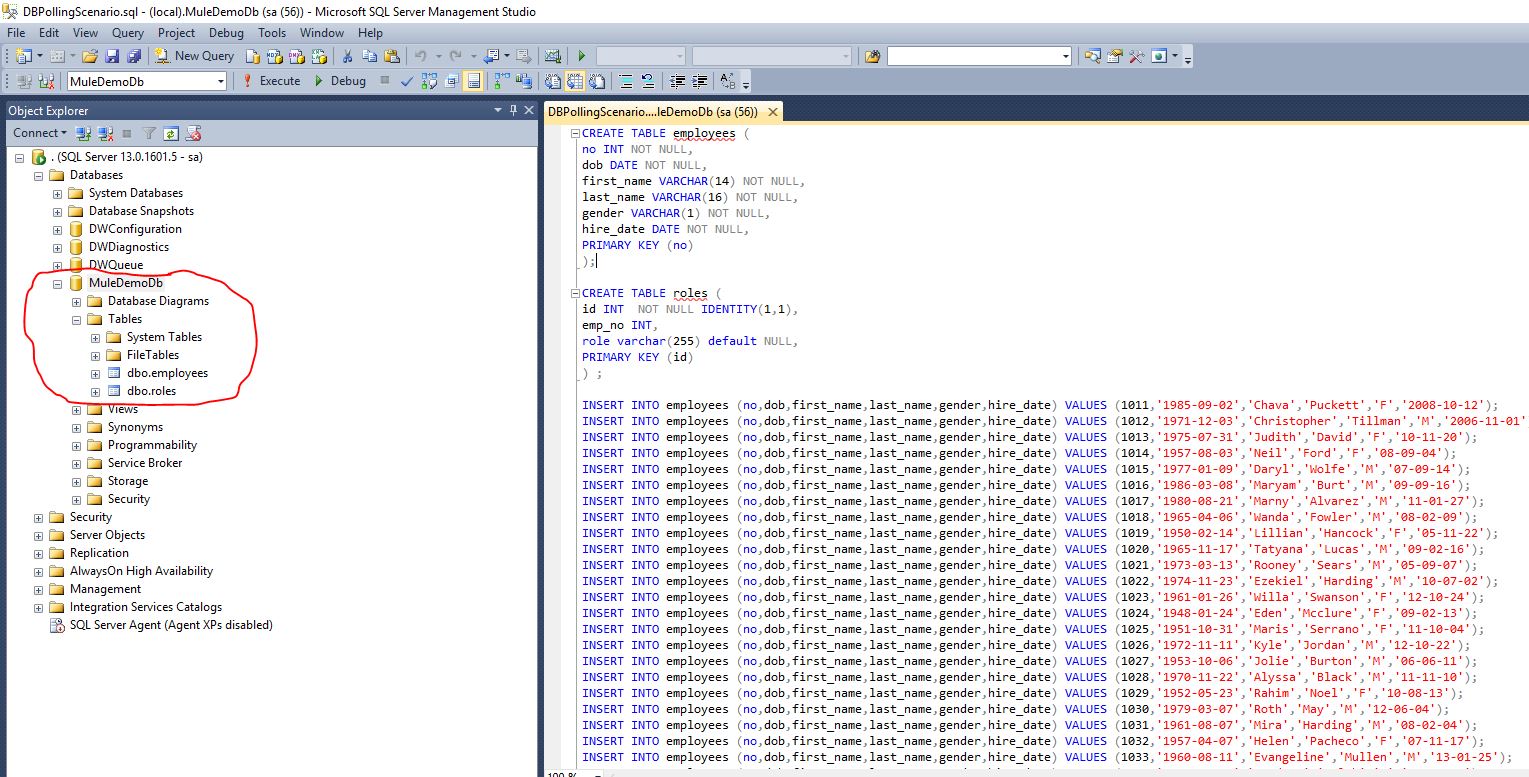Click the Save All icon
The image size is (1529, 777).
[x=134, y=56]
